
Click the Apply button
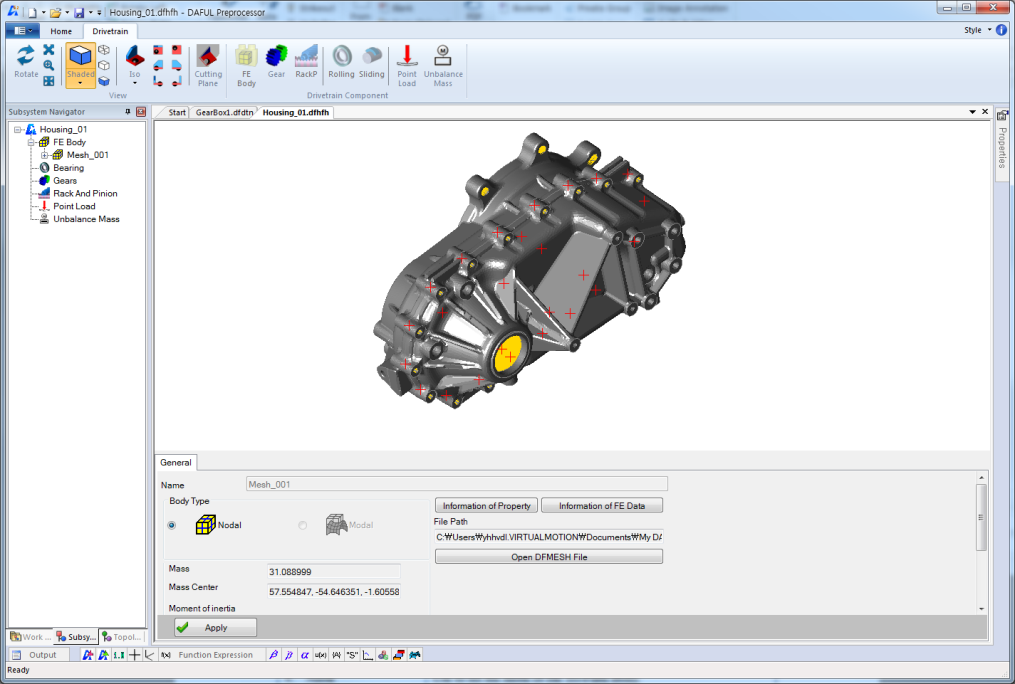[x=214, y=627]
